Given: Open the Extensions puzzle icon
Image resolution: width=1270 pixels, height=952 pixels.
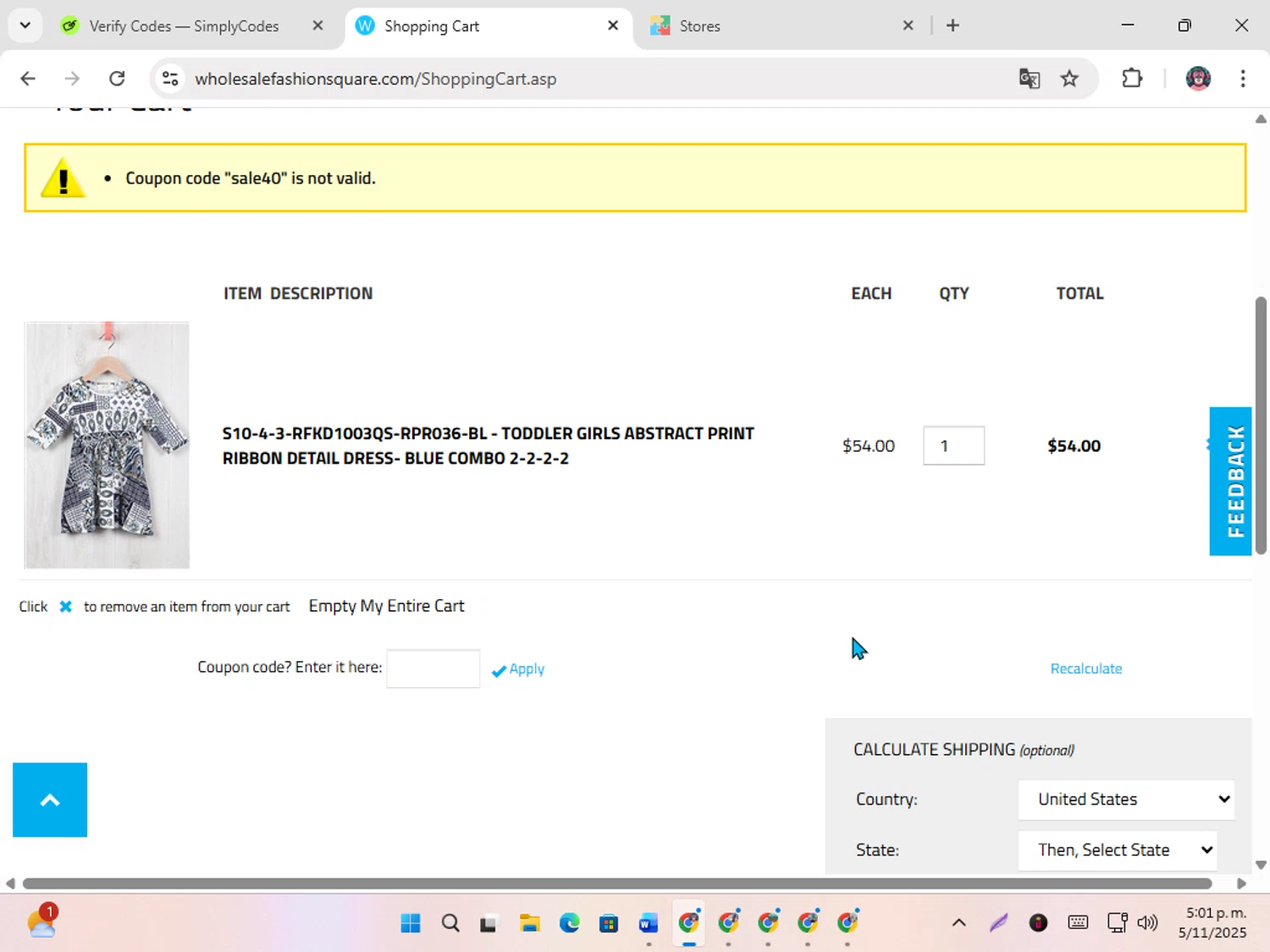Looking at the screenshot, I should 1132,79.
